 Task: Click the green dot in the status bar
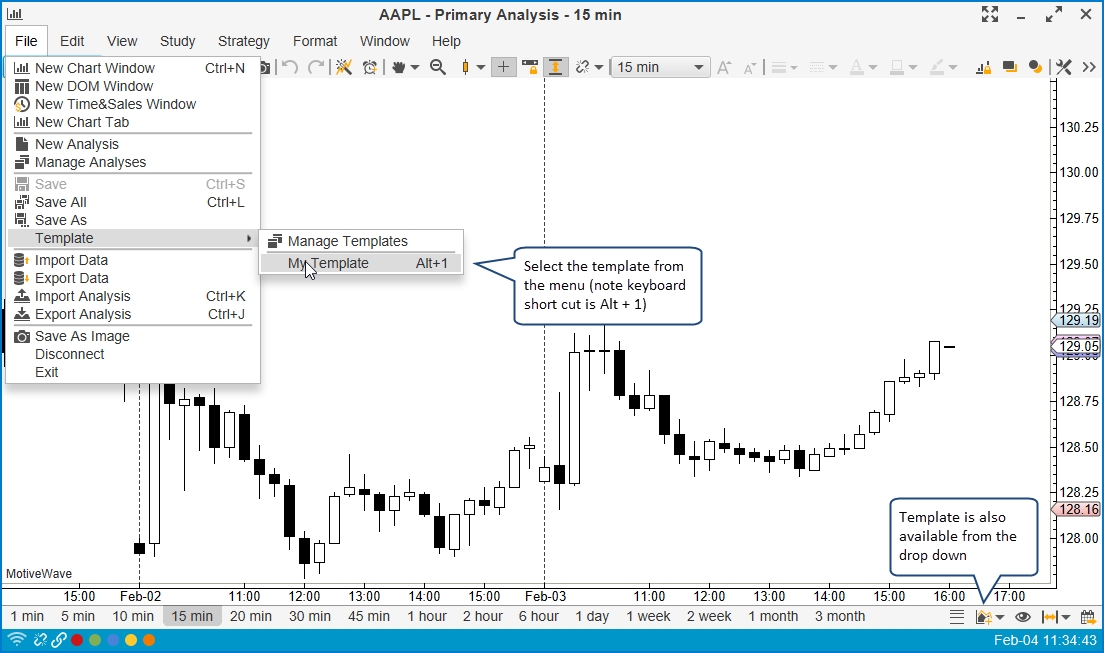[x=94, y=640]
